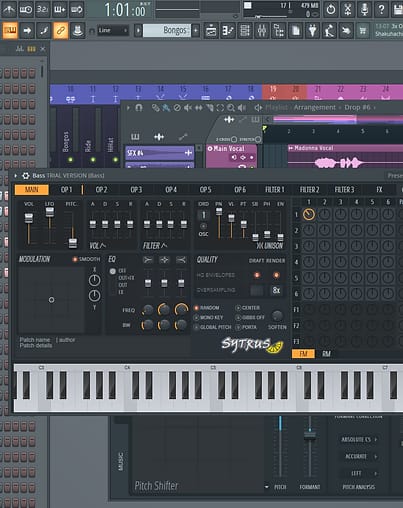Open the mixer from toolbar
Screen dimensions: 403x508
pos(262,31)
